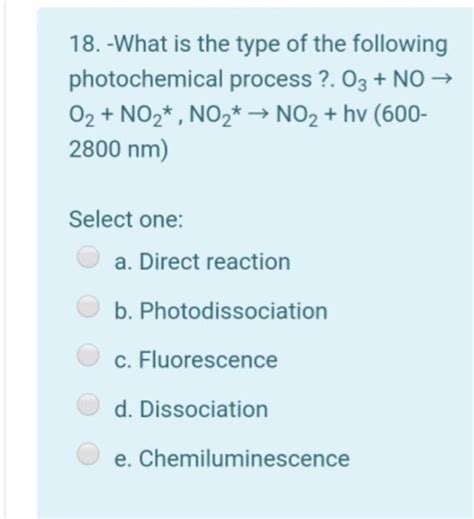This screenshot has height=519, width=474.
Task: Click the 'd. Dissociation' answer text
Action: [191, 409]
